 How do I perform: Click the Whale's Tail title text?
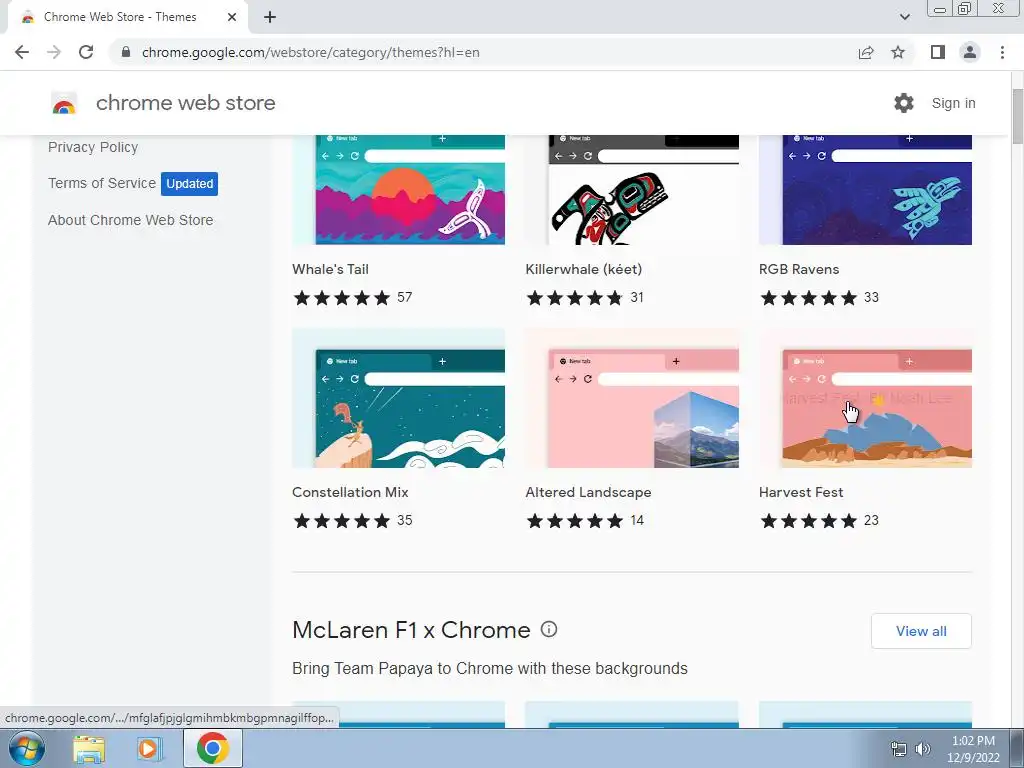point(330,269)
